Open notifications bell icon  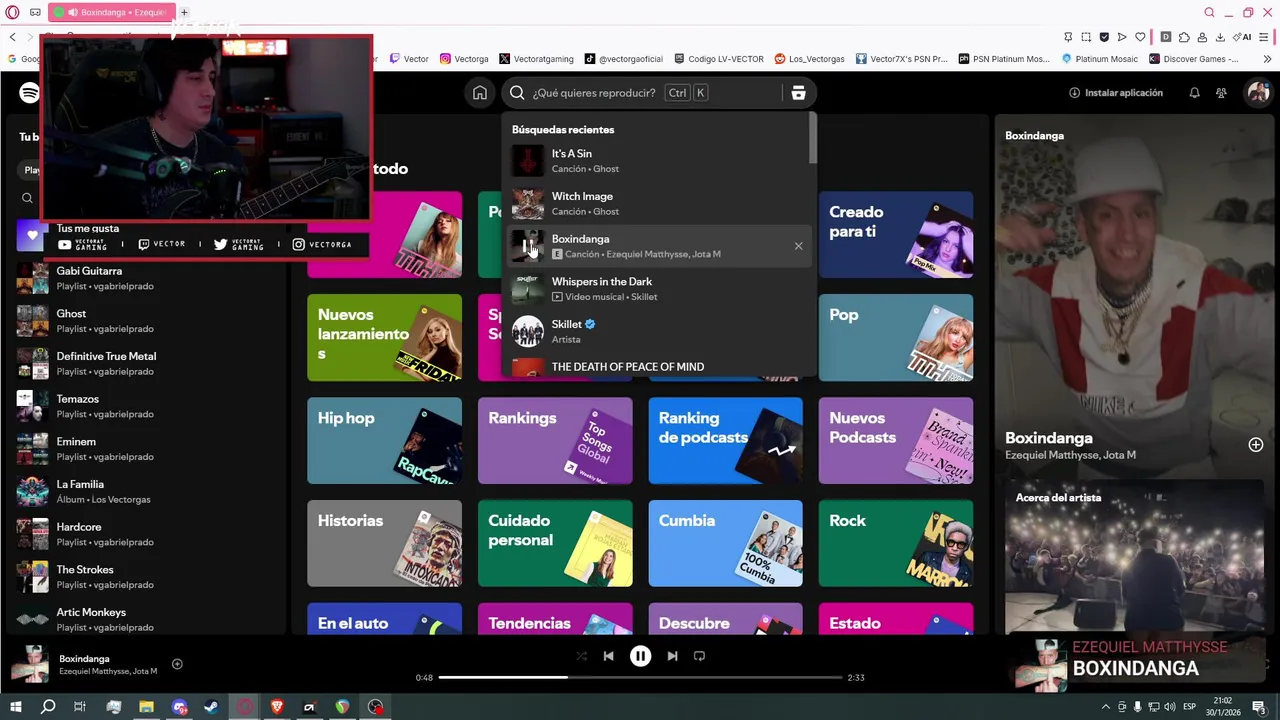[1194, 93]
